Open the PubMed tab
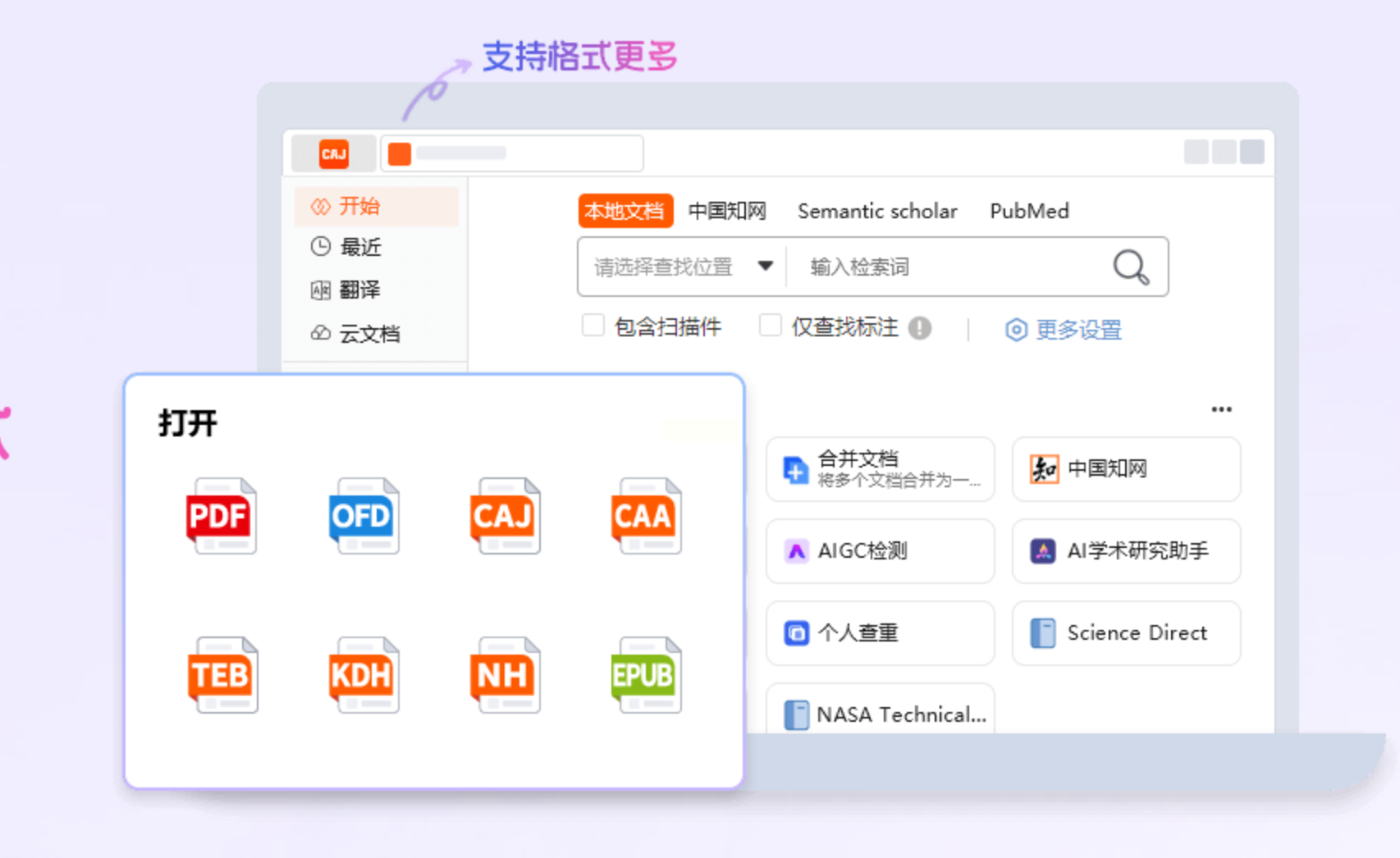This screenshot has height=858, width=1400. point(1029,211)
